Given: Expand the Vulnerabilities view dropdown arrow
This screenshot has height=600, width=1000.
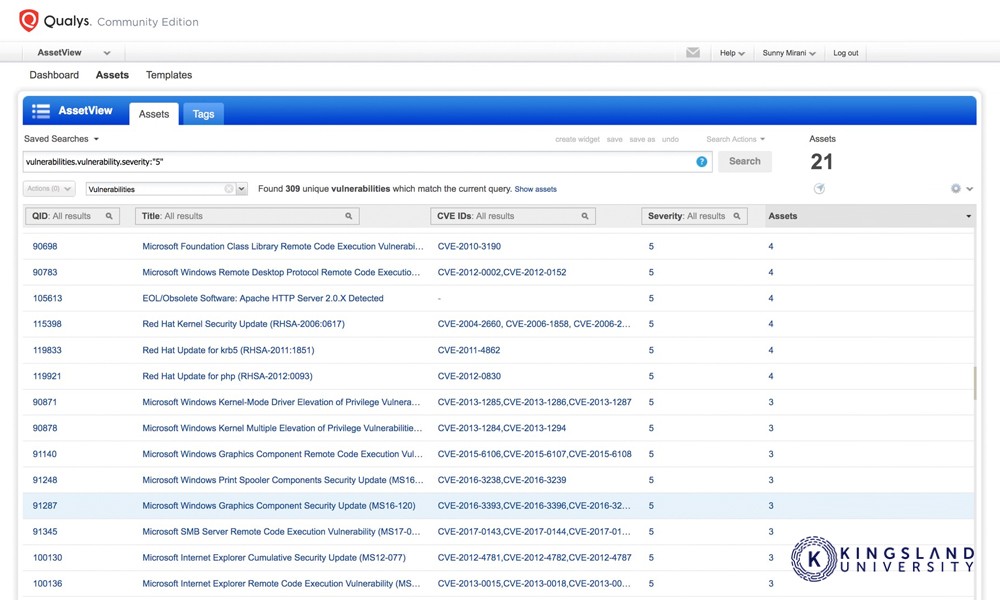Looking at the screenshot, I should 242,189.
